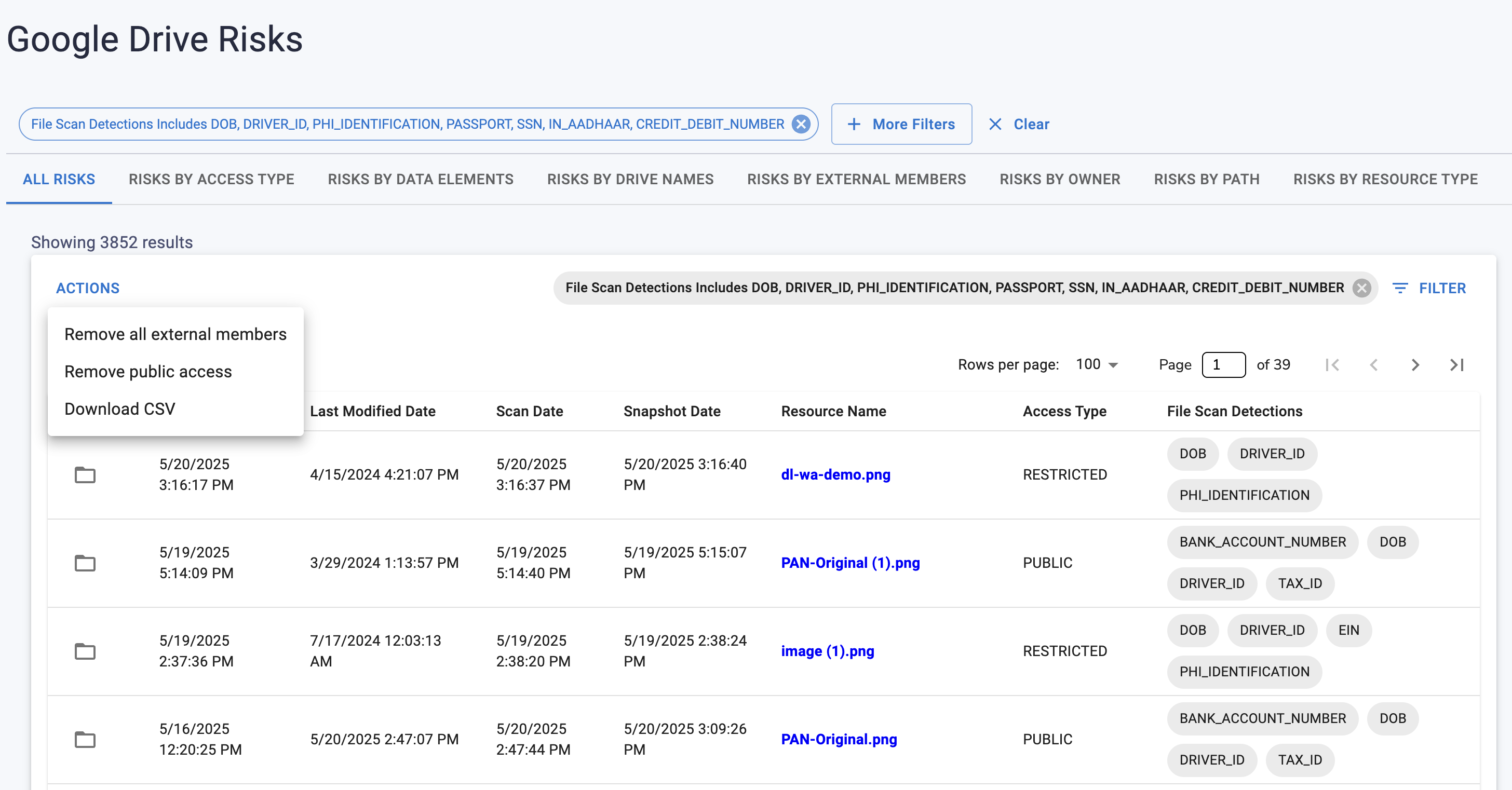Viewport: 1512px width, 790px height.
Task: Remove the gray File Scan Detections table chip
Action: [1362, 288]
